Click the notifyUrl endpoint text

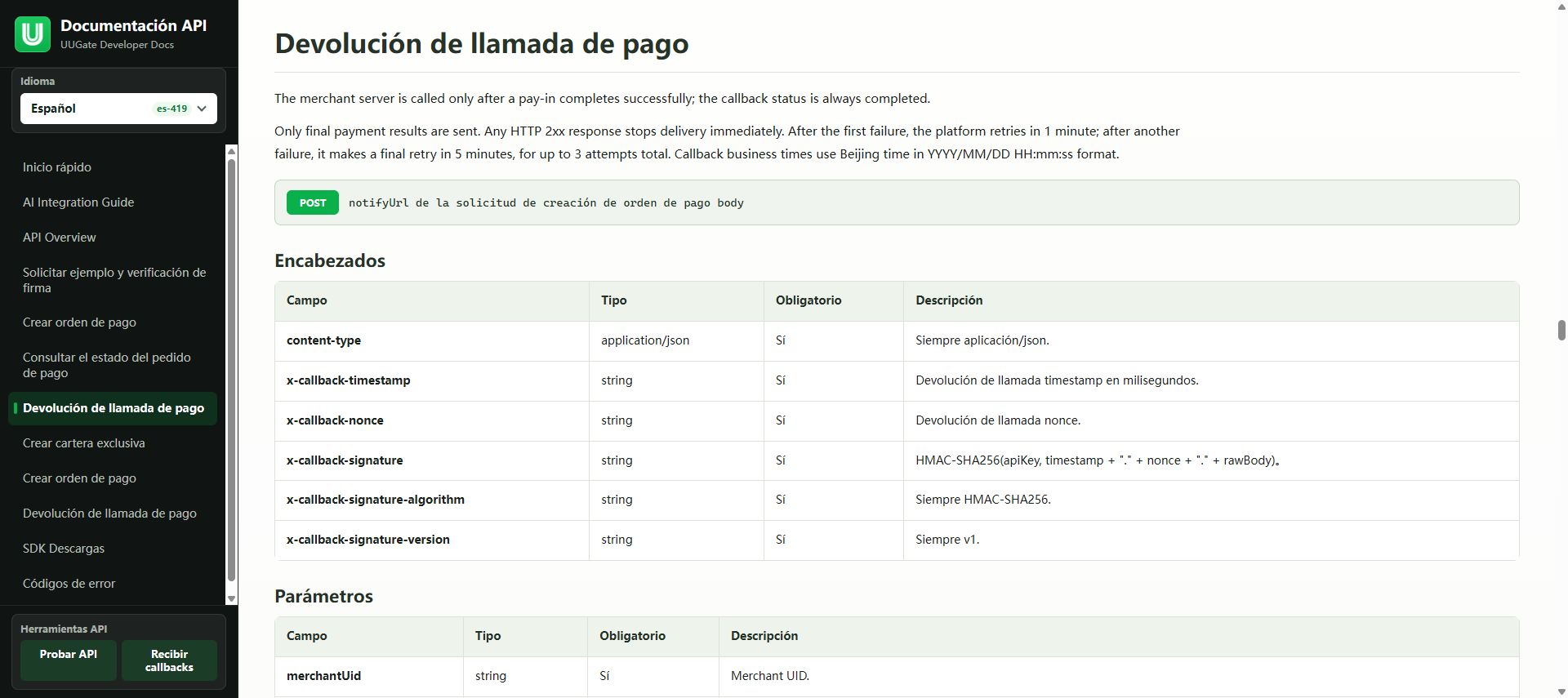(x=546, y=202)
